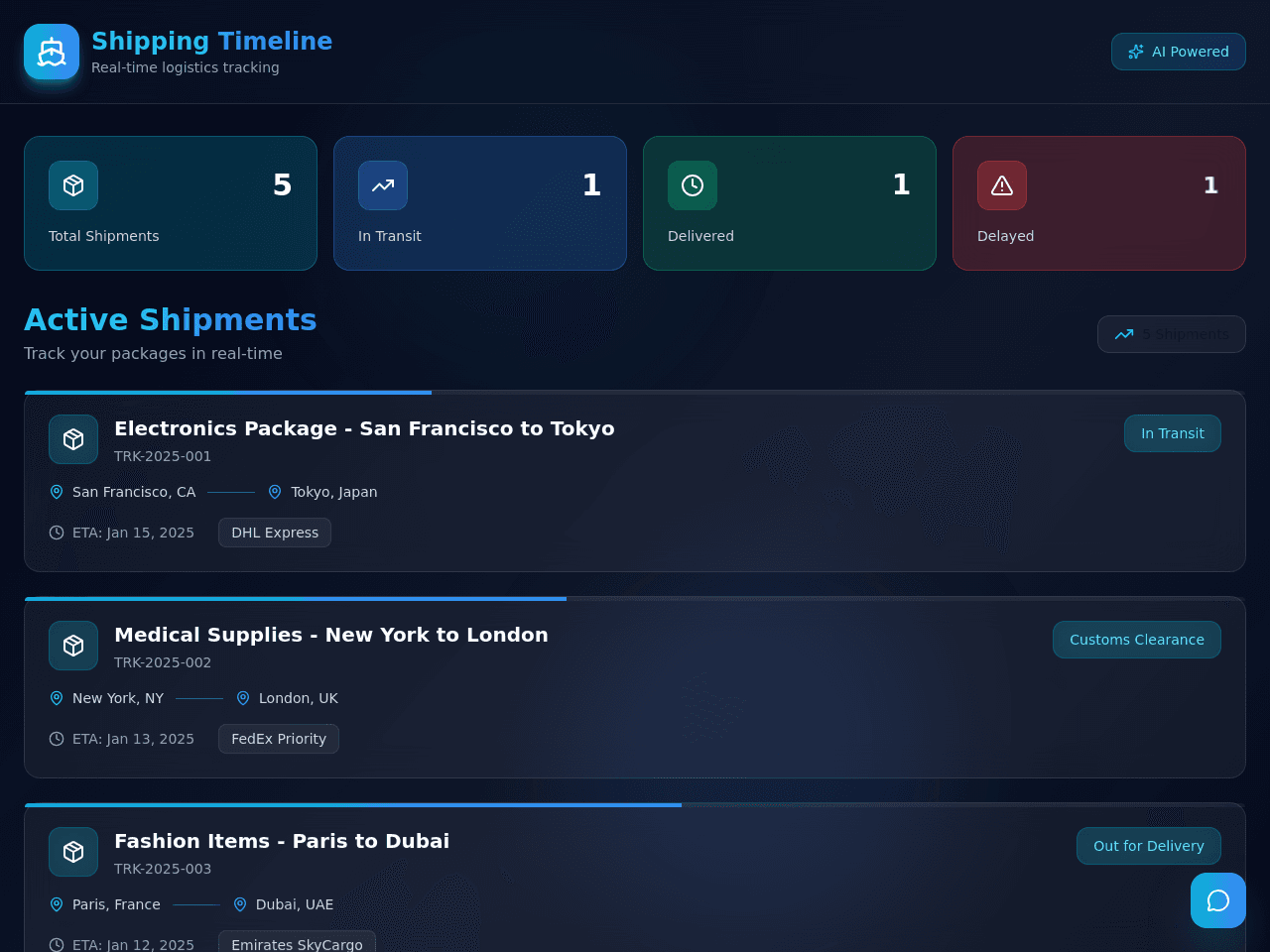
Task: Click the Customs Clearance status badge
Action: 1137,640
